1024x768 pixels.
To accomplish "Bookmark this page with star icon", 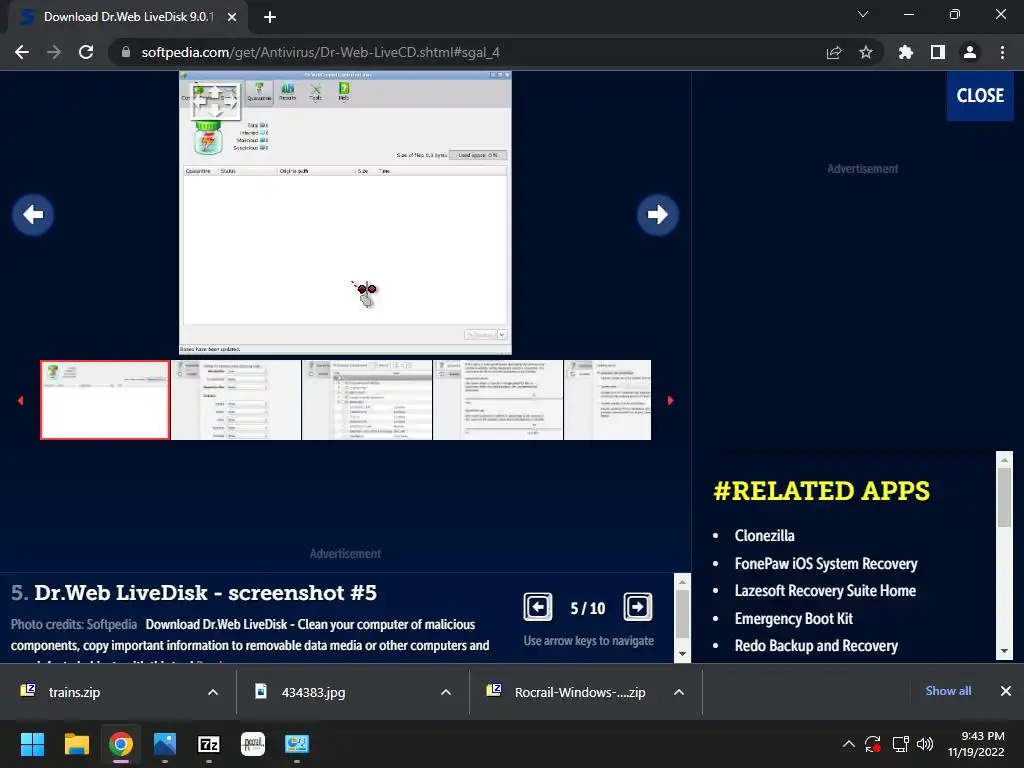I will [865, 52].
